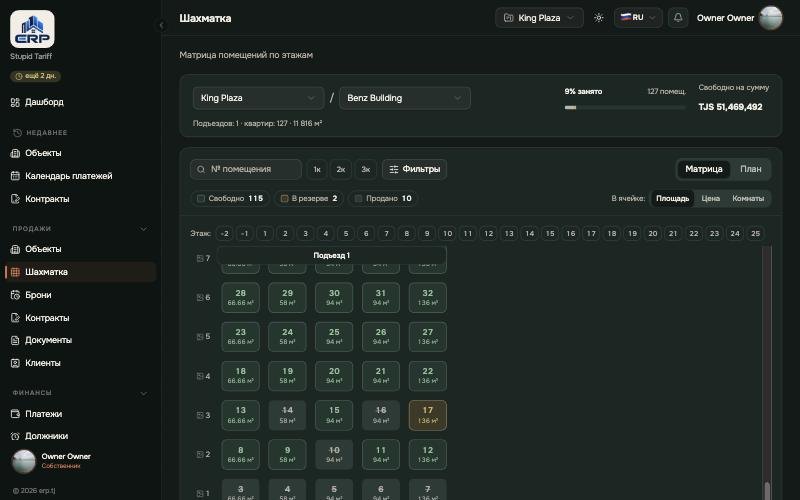Jump to floor 5
Screen dimensions: 800x500
pos(345,234)
